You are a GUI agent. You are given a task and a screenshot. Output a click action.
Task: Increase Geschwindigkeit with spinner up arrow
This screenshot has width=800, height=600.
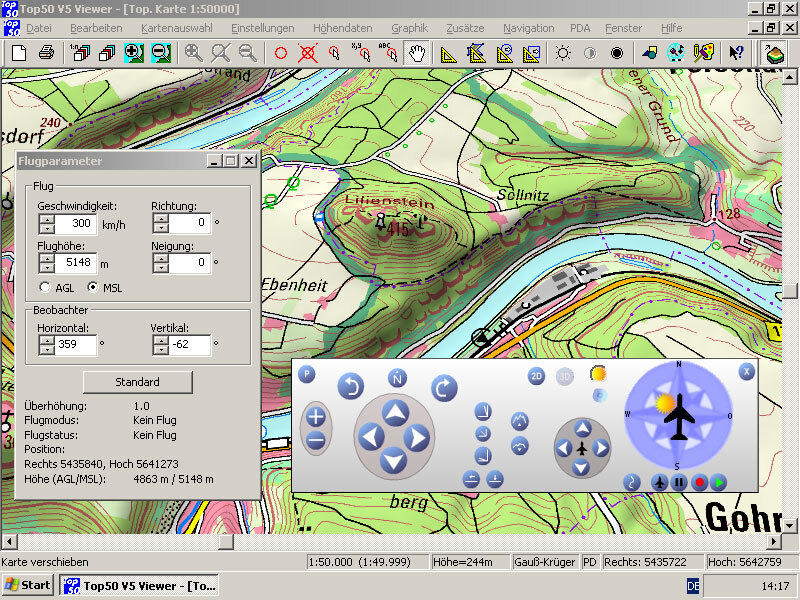tap(47, 219)
